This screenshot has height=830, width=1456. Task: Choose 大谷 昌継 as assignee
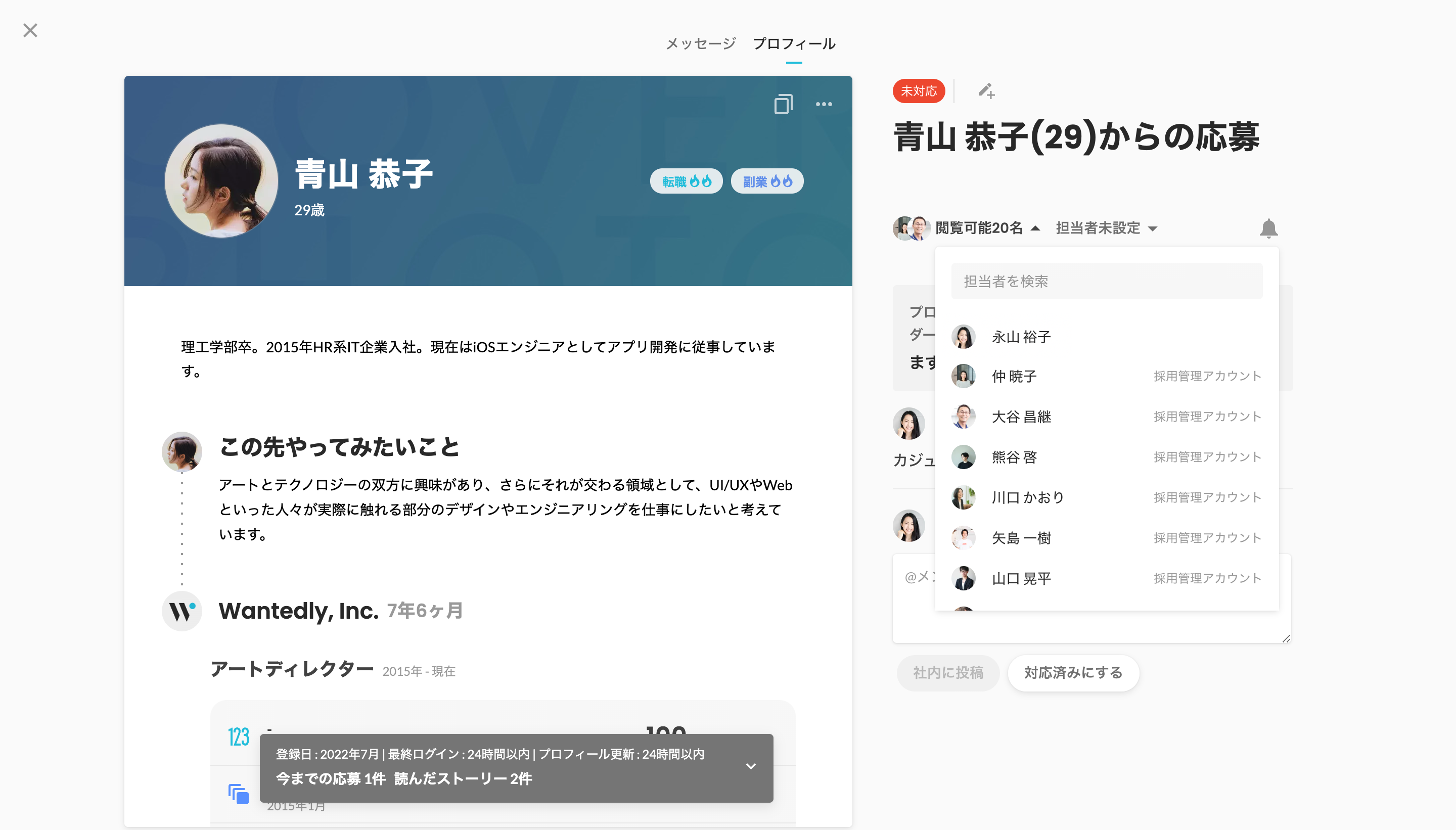click(1107, 417)
